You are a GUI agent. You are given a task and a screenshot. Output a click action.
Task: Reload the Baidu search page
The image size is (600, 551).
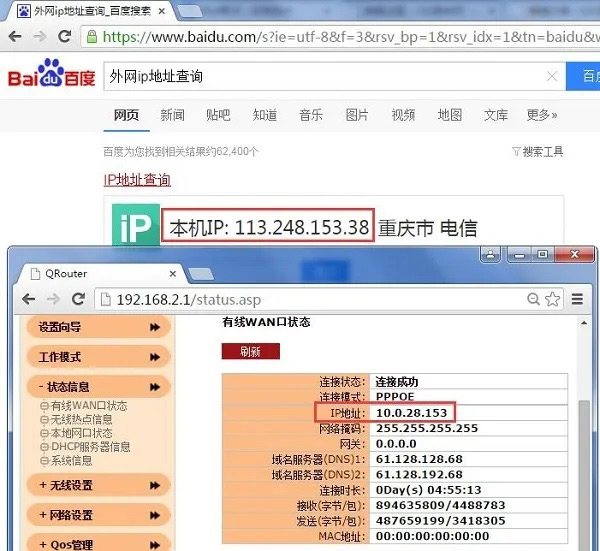pyautogui.click(x=64, y=36)
